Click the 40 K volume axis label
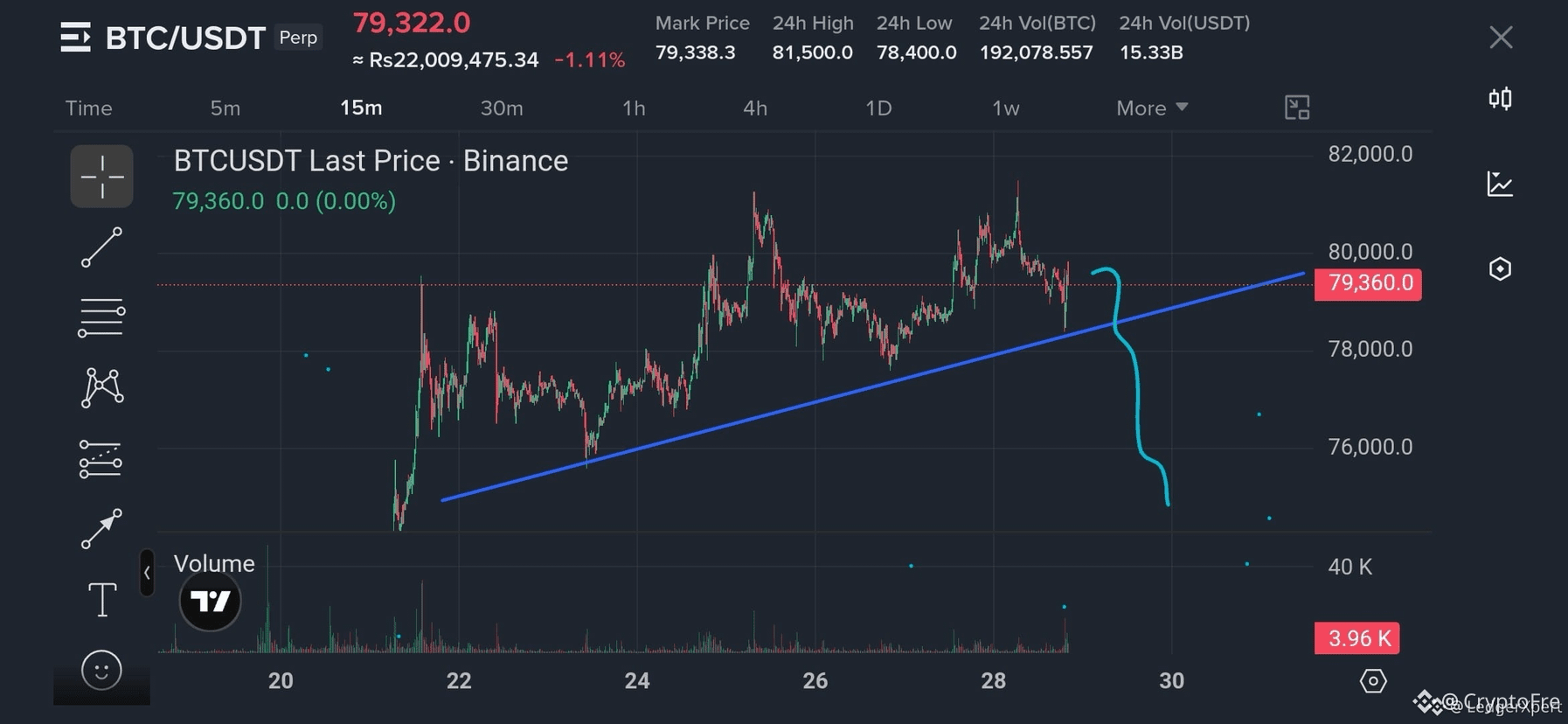The image size is (1568, 724). tap(1350, 567)
